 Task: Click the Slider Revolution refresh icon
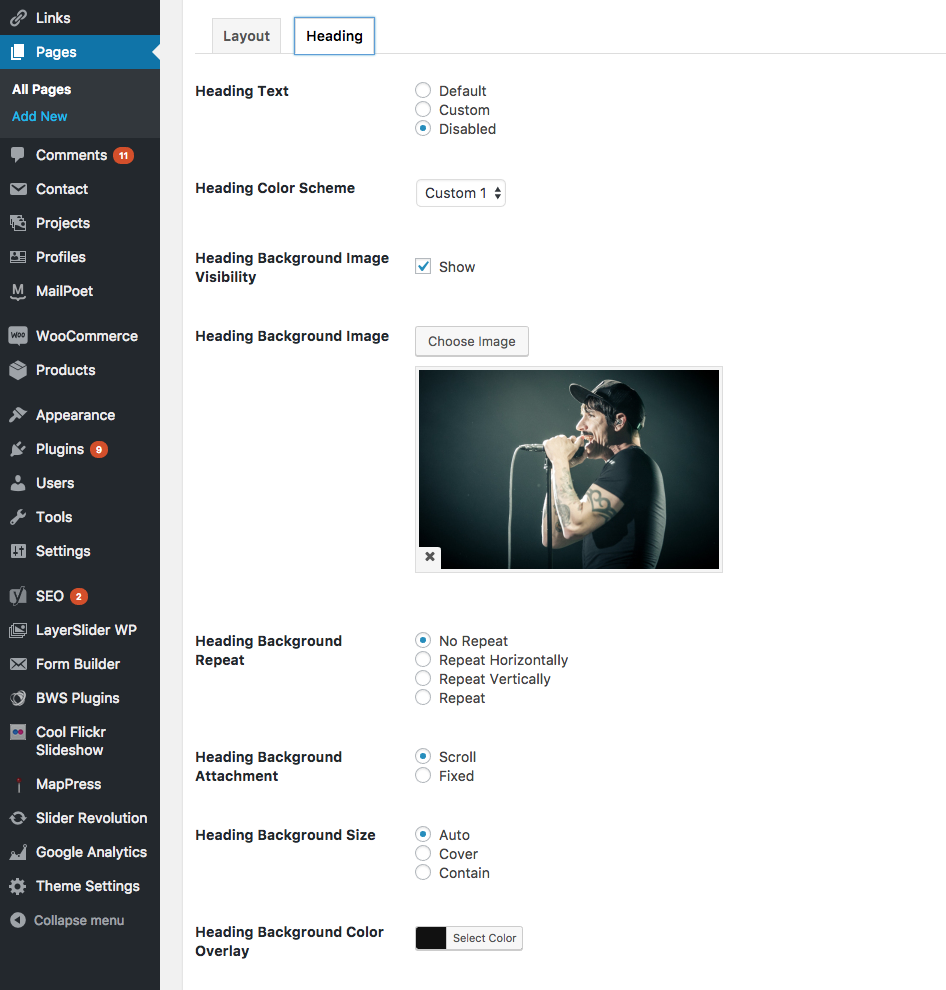(18, 818)
